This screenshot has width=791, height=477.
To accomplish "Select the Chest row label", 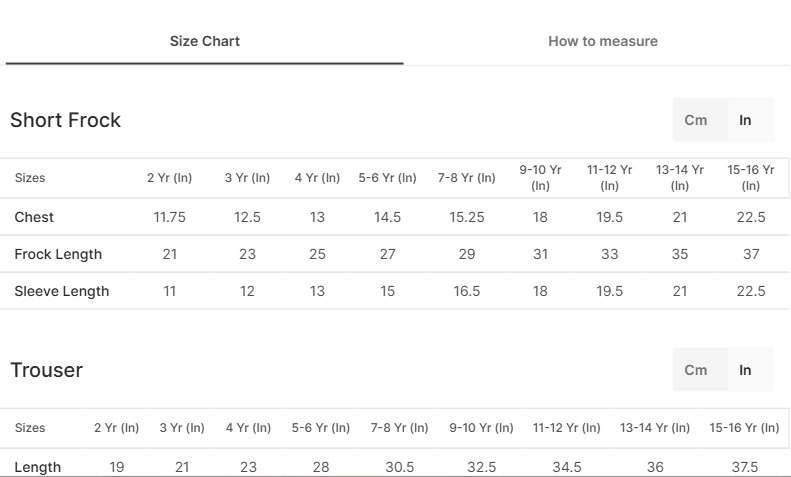I will pyautogui.click(x=34, y=217).
